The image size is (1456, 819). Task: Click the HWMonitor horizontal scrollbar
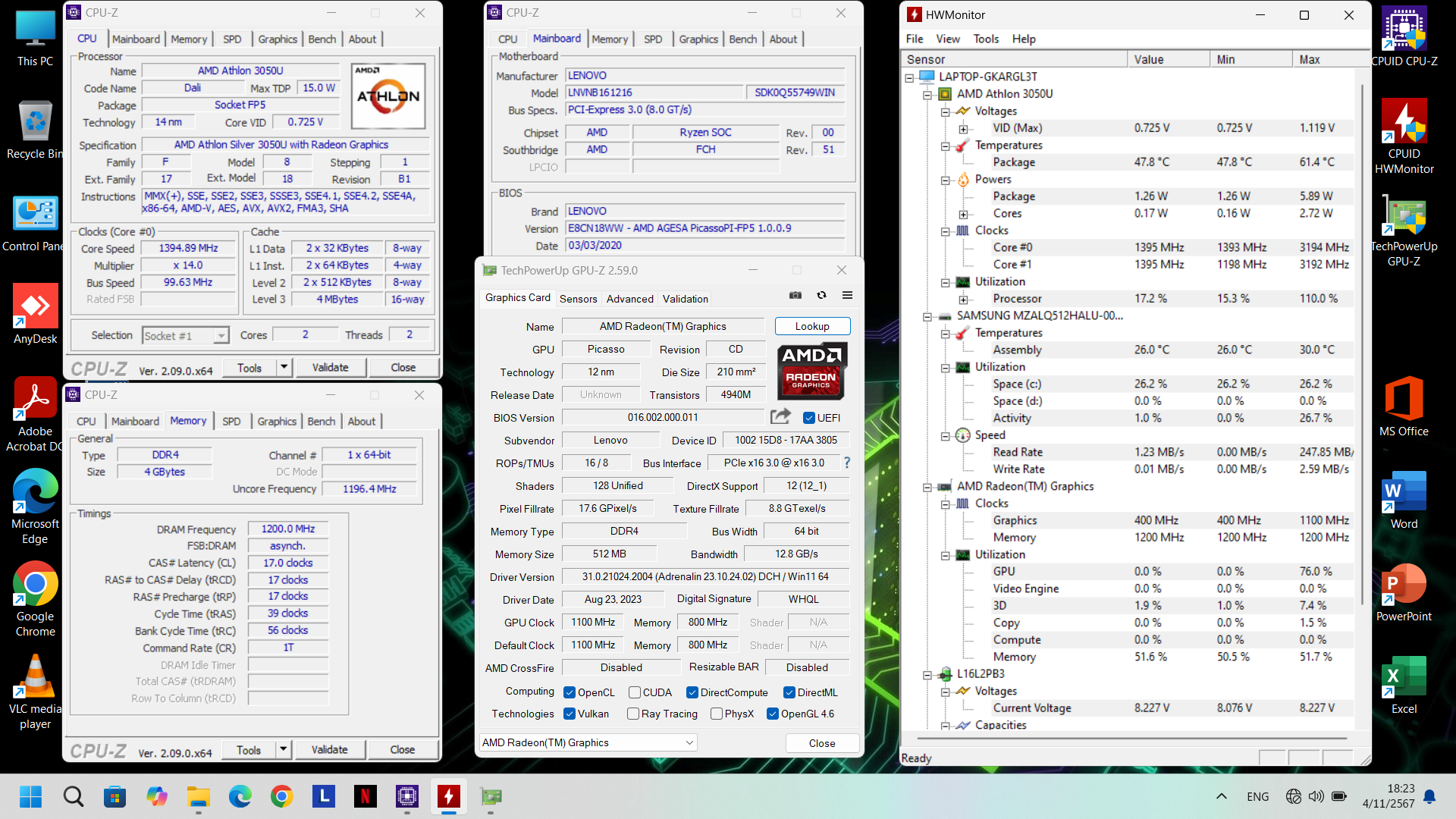click(1131, 737)
